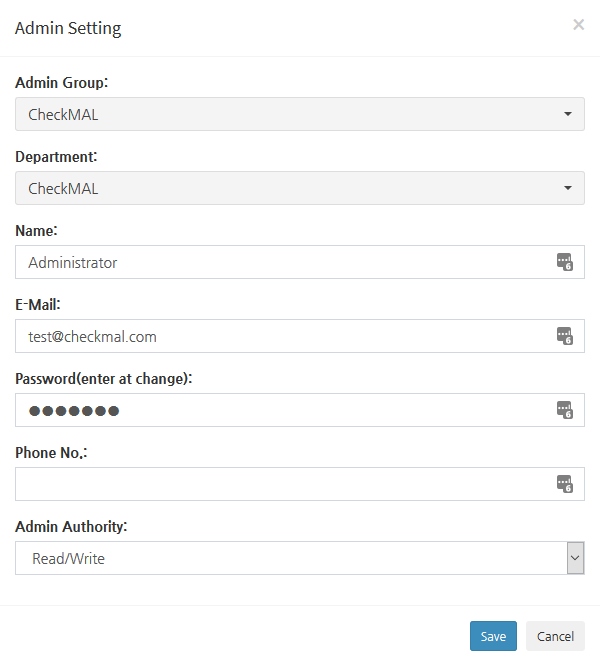
Task: Click the password manager icon in E-Mail field
Action: click(x=565, y=336)
